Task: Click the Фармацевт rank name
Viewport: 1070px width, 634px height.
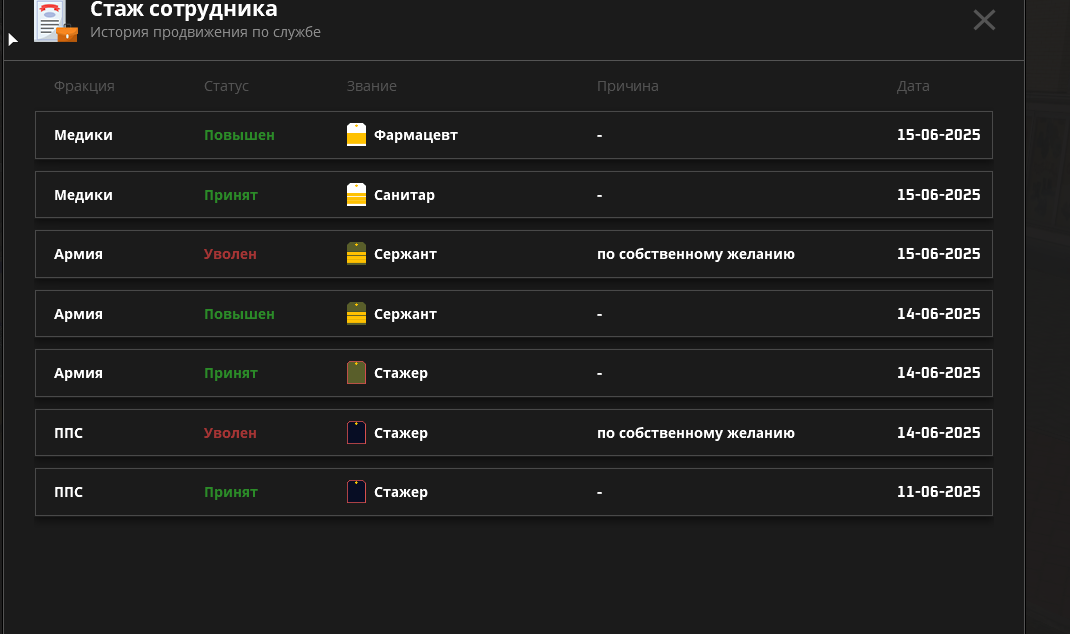Action: (416, 135)
